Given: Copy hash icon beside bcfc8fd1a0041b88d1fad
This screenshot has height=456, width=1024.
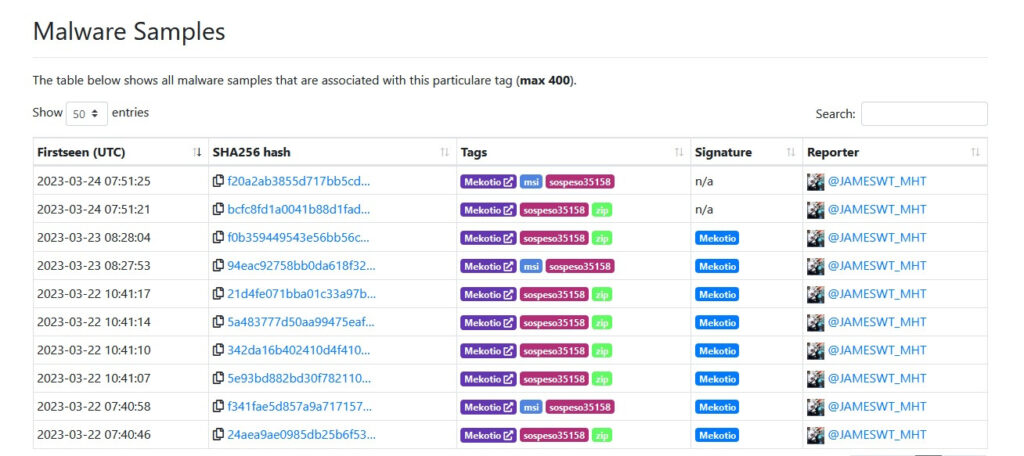Looking at the screenshot, I should [x=218, y=210].
